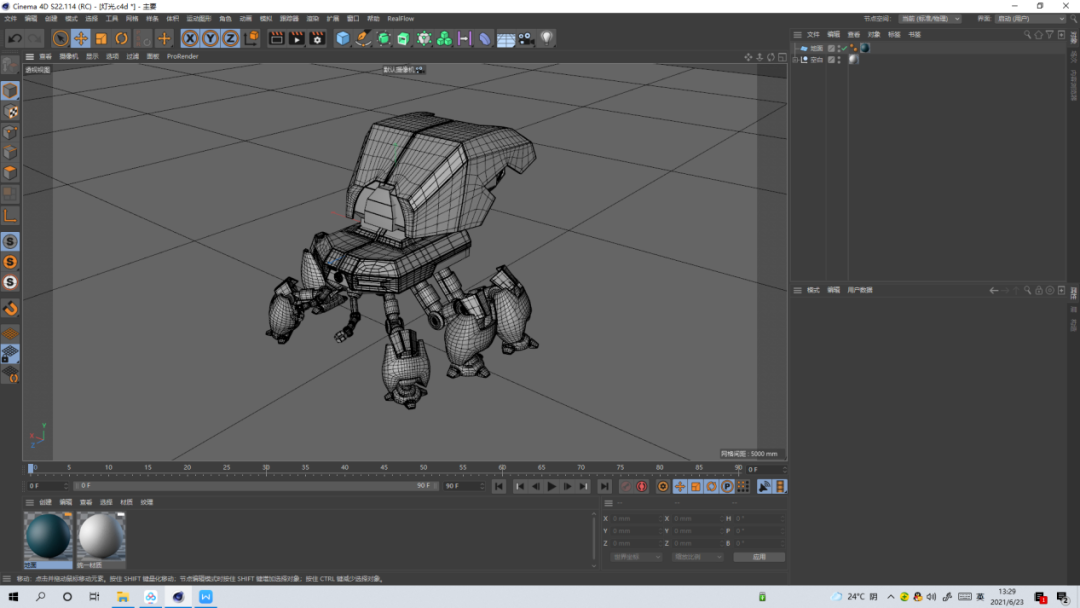Open viewport 摄像机 camera menu
This screenshot has height=608, width=1080.
tap(69, 56)
